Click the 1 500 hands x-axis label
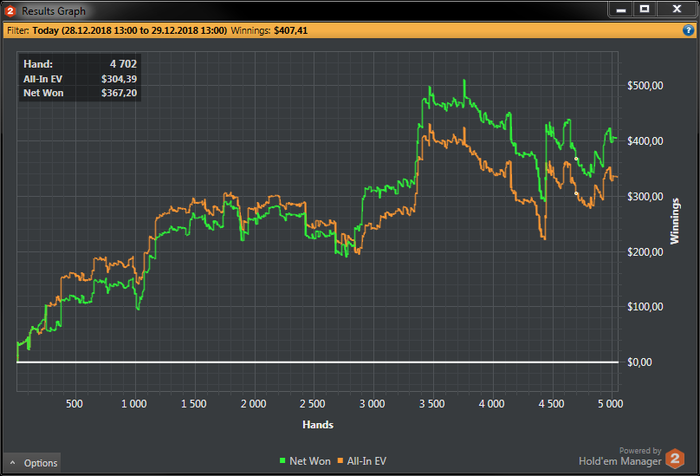This screenshot has height=476, width=700. tap(194, 404)
